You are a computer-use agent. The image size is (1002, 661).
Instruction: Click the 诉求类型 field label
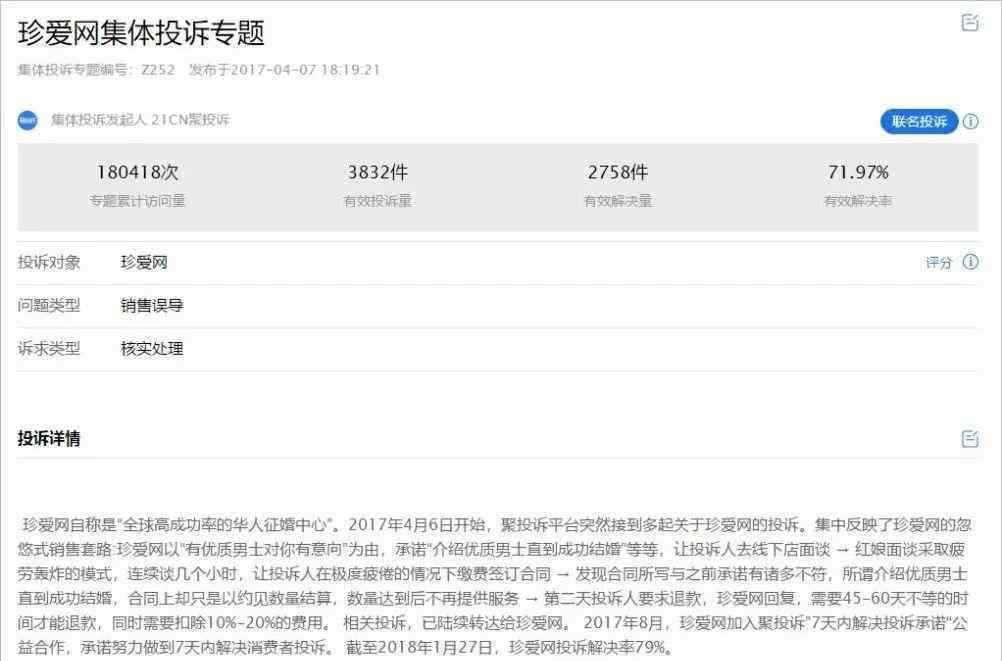(x=49, y=348)
